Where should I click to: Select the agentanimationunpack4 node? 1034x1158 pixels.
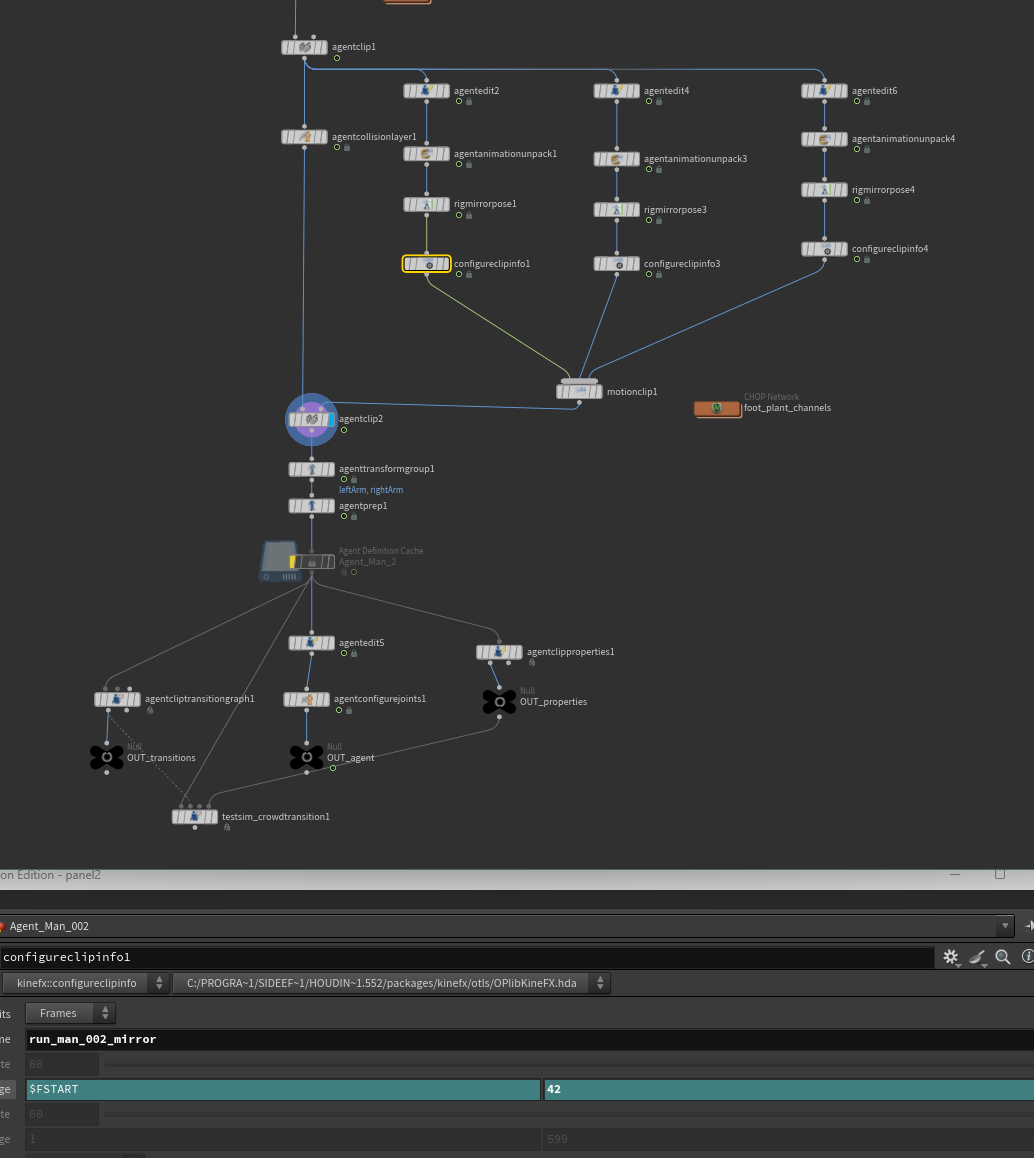point(824,139)
